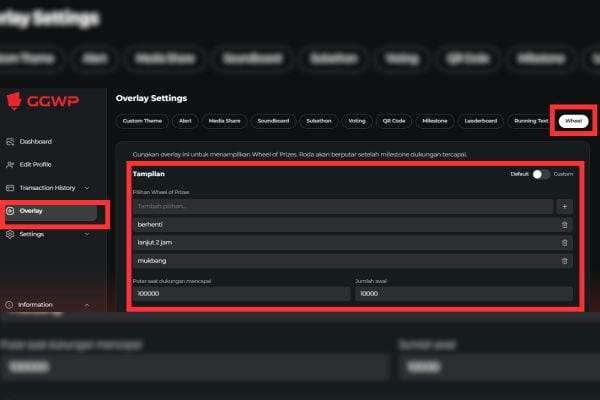Collapse the Information section chevron

click(x=87, y=305)
